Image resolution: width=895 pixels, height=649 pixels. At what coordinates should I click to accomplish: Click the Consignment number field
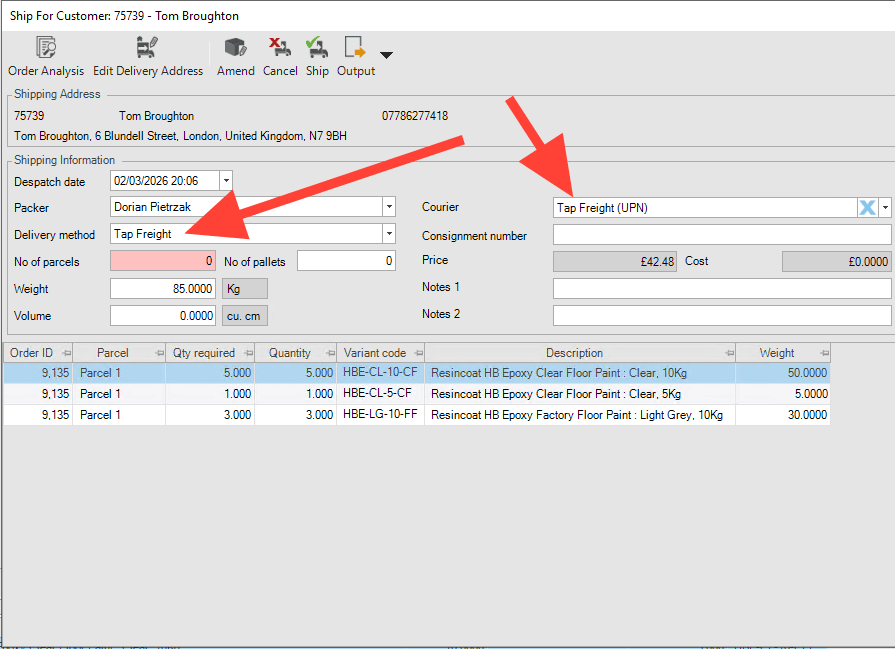[x=722, y=235]
